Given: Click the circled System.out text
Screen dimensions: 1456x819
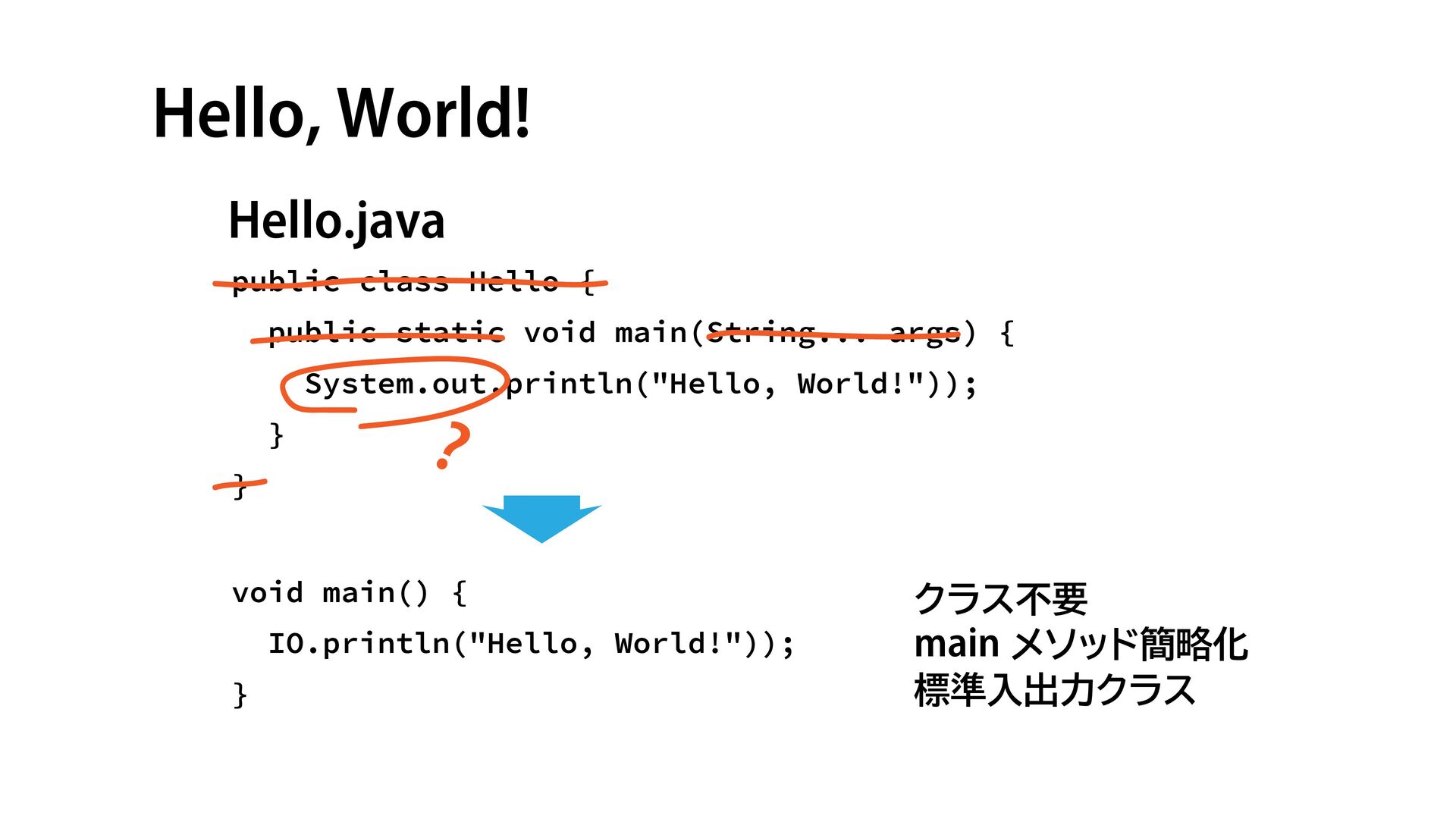Looking at the screenshot, I should pyautogui.click(x=394, y=384).
